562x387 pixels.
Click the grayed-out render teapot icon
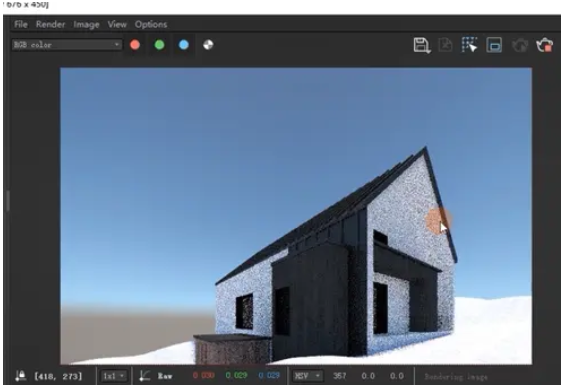(520, 46)
